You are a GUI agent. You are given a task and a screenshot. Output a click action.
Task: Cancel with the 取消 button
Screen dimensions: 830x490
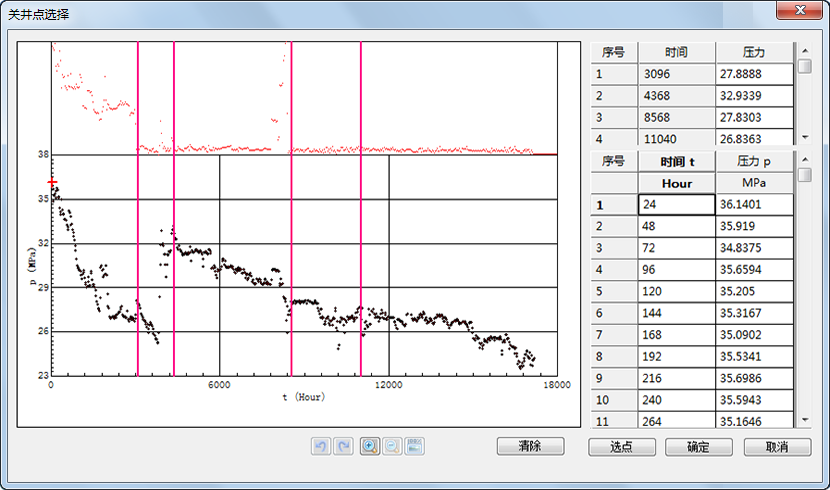click(777, 447)
